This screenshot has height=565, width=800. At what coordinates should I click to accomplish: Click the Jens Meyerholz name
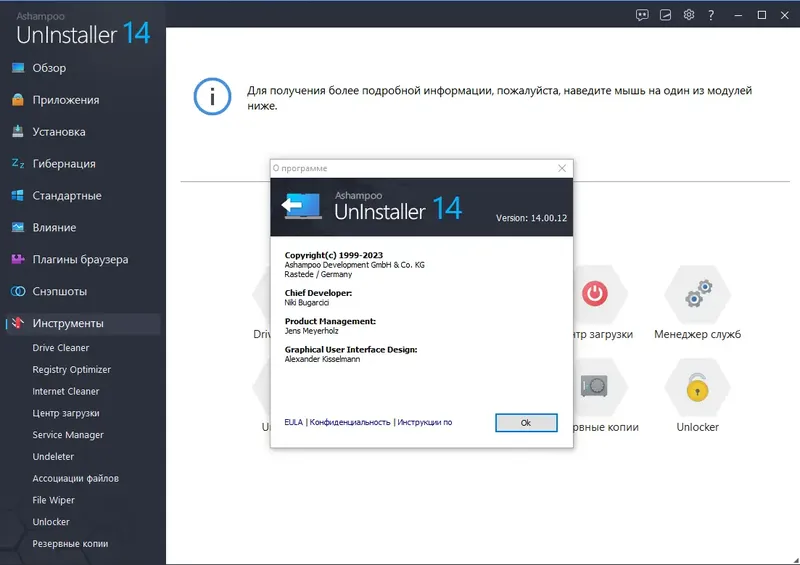coord(311,331)
